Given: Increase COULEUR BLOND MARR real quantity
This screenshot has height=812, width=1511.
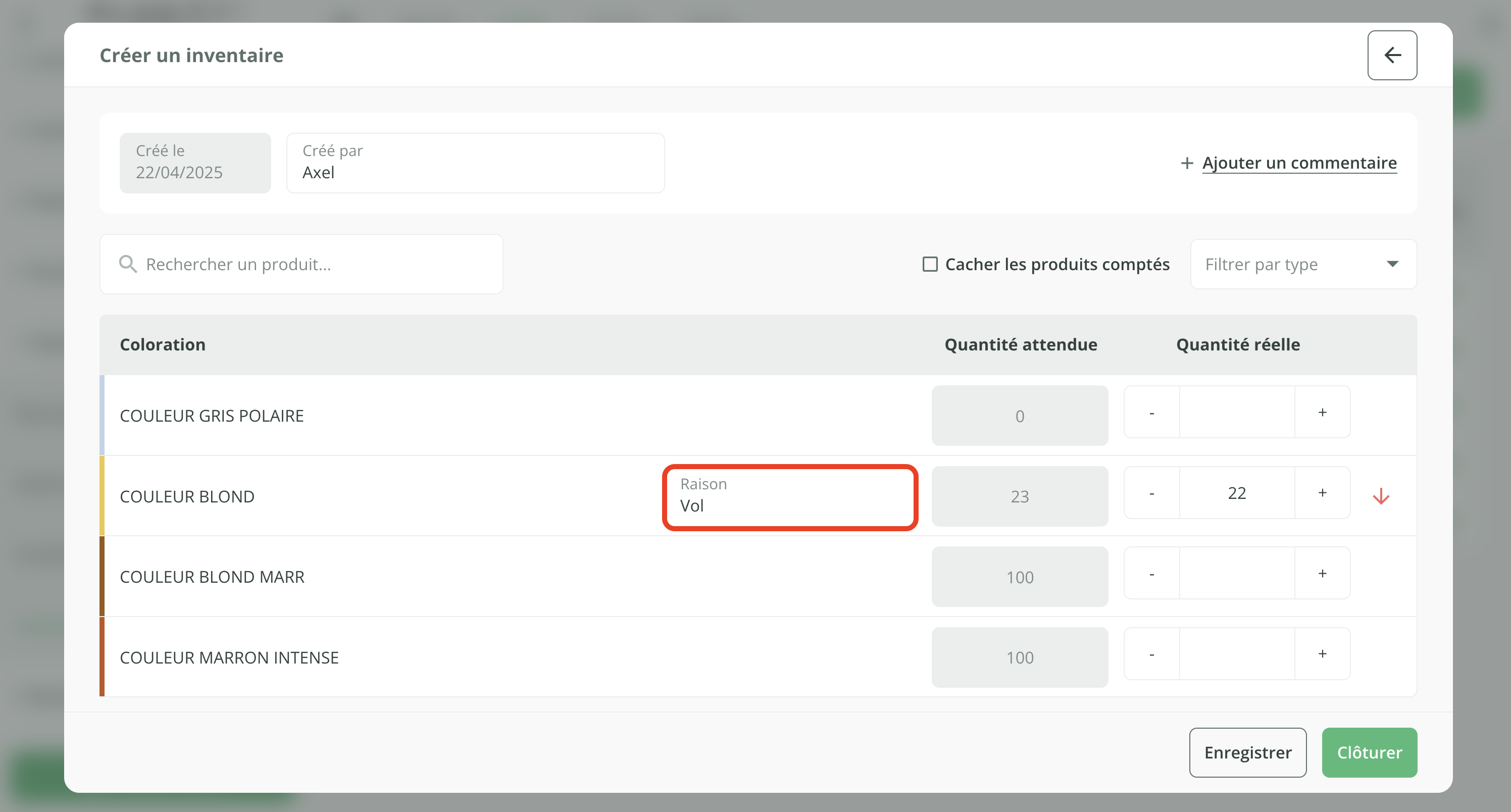Looking at the screenshot, I should 1322,574.
